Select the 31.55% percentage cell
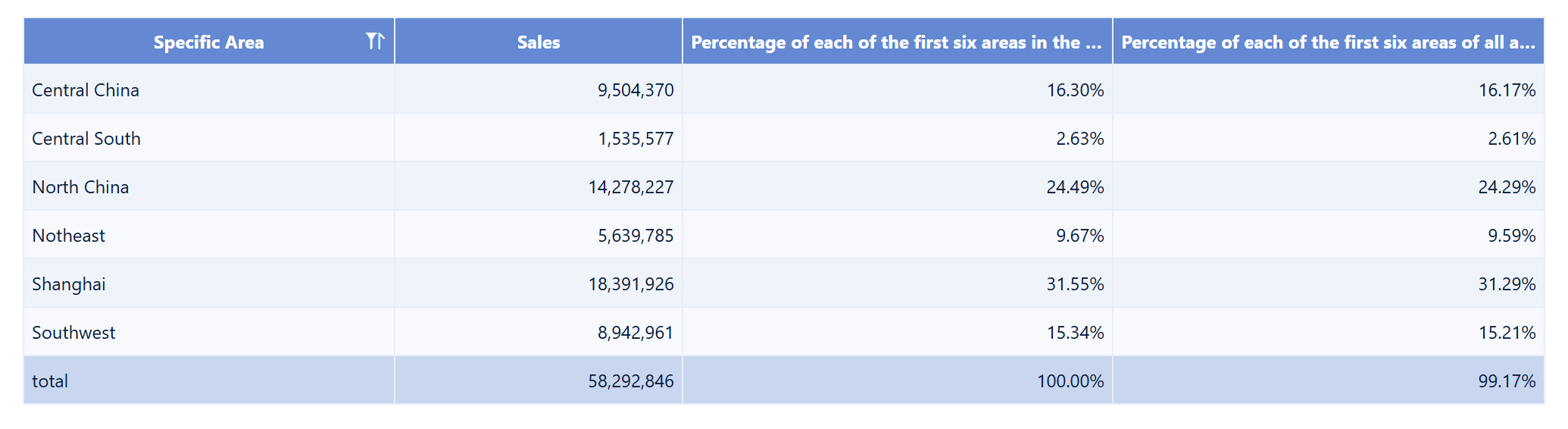Image resolution: width=1568 pixels, height=429 pixels. tap(1075, 284)
